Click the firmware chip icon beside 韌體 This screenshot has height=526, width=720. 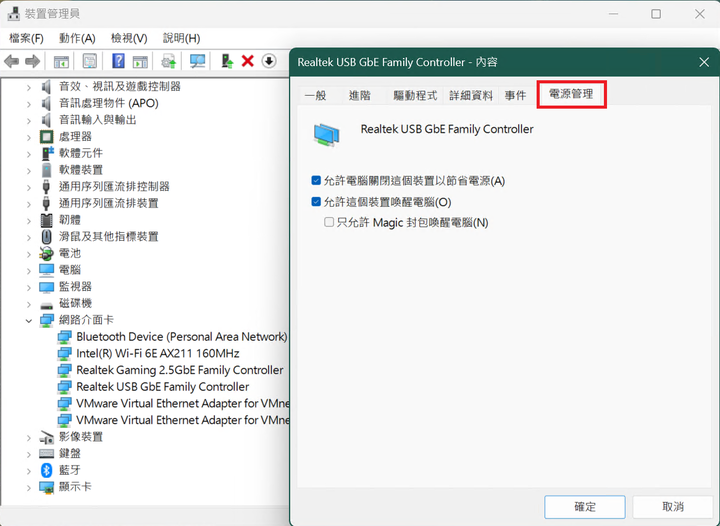coord(46,220)
